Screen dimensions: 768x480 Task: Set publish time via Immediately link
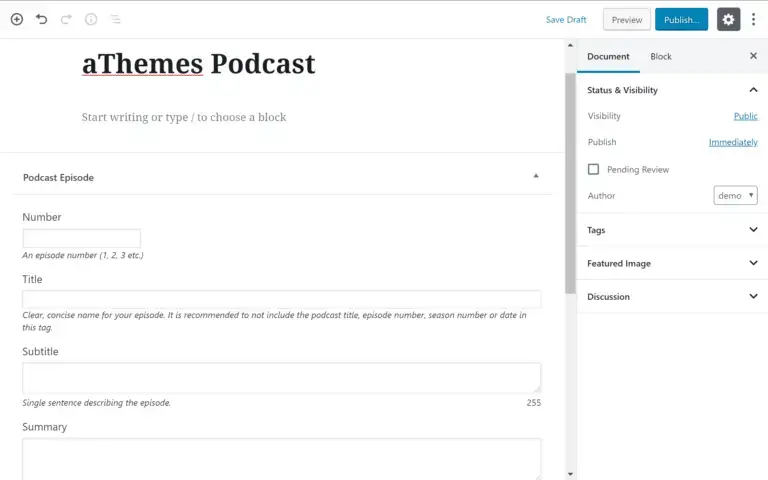(x=733, y=142)
